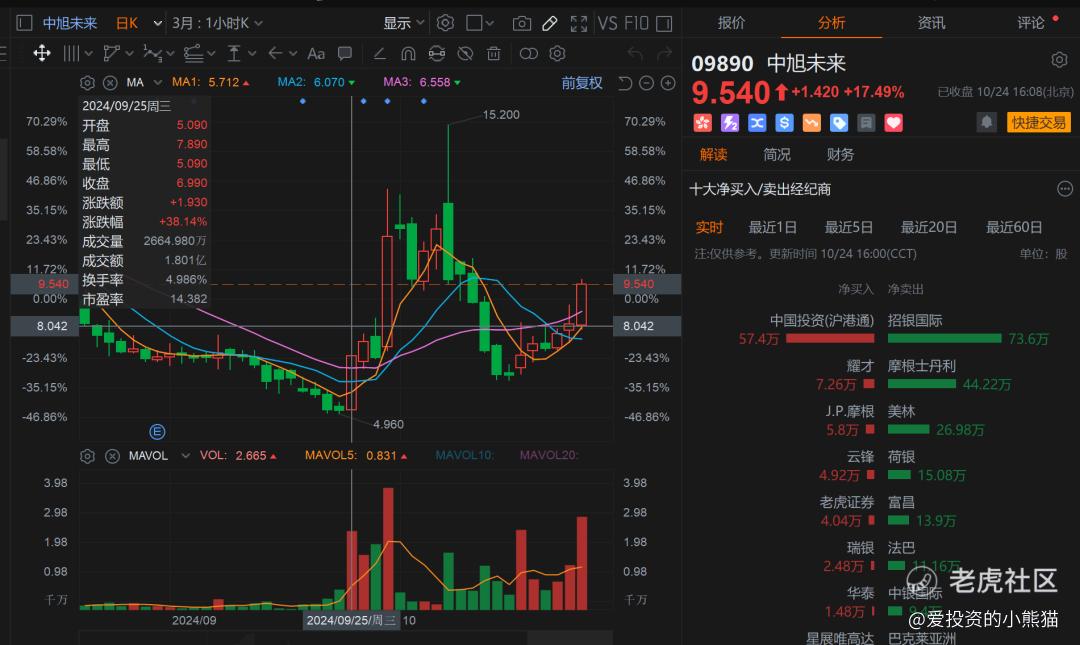The width and height of the screenshot is (1080, 645).
Task: Select 最近60日 broker period
Action: 1014,227
